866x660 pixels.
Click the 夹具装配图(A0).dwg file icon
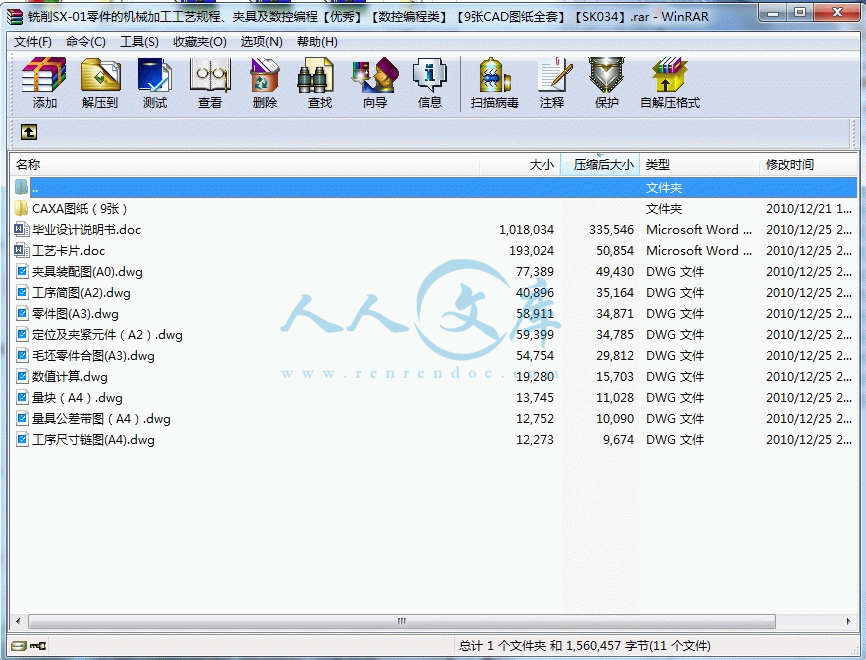[22, 272]
